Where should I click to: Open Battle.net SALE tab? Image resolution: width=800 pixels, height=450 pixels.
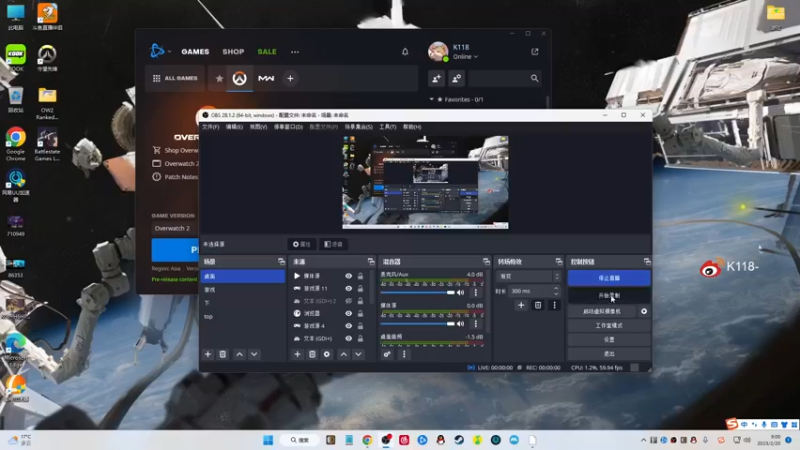click(267, 52)
